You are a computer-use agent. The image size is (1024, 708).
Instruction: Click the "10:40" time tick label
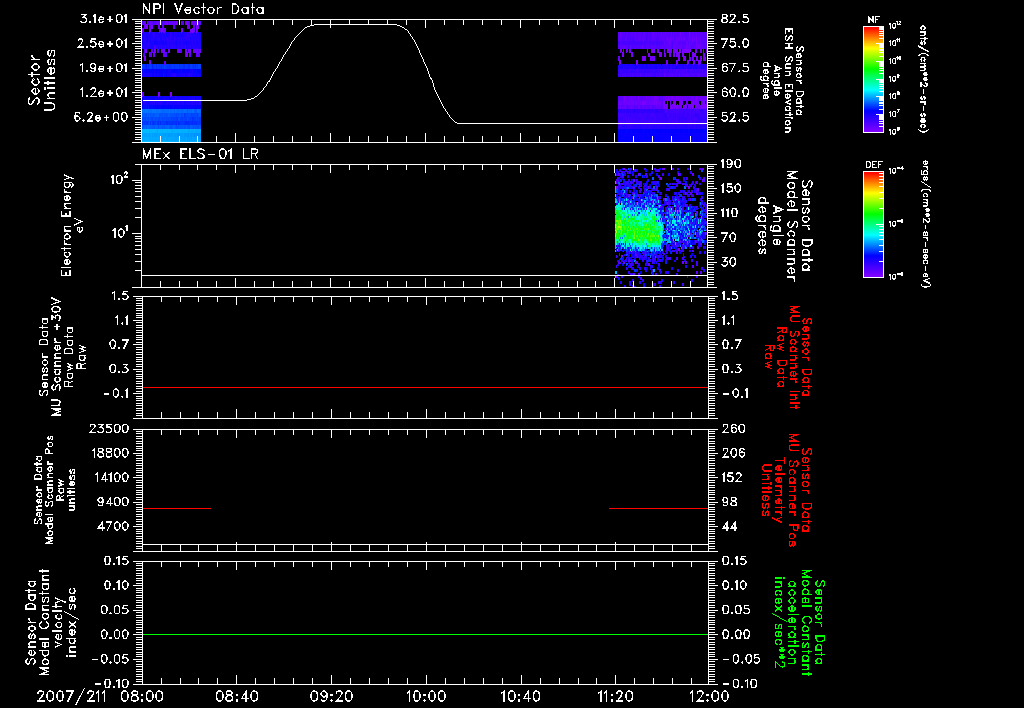[520, 696]
